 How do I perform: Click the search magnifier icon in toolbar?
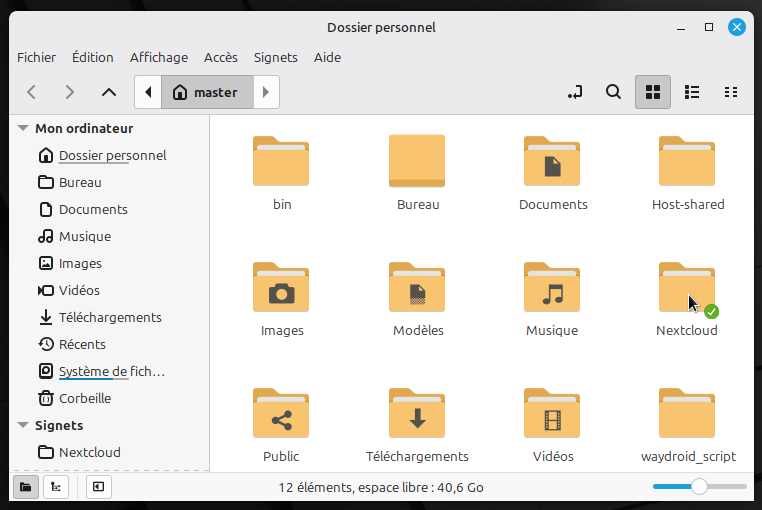(x=613, y=92)
